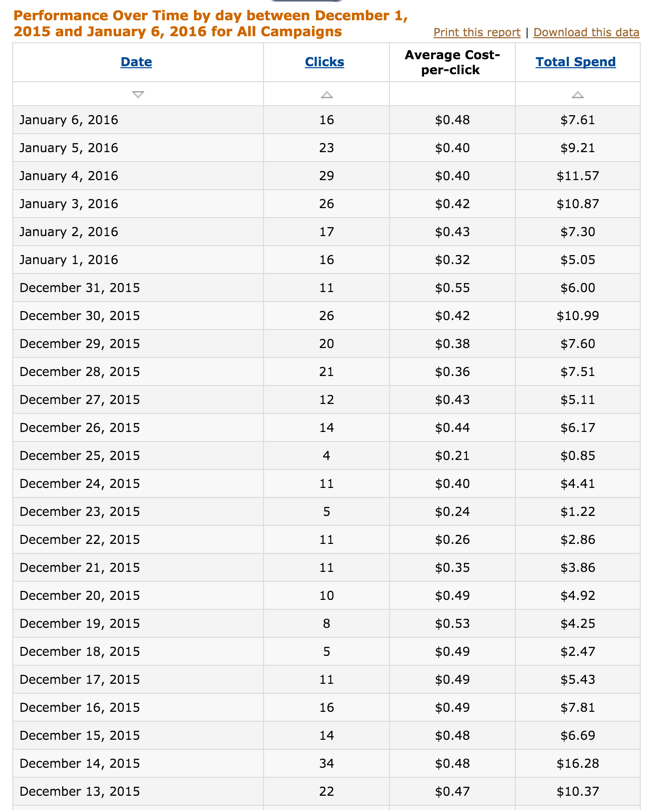Select the January 6, 2016 row date
Screen dimensions: 650x810
68,120
